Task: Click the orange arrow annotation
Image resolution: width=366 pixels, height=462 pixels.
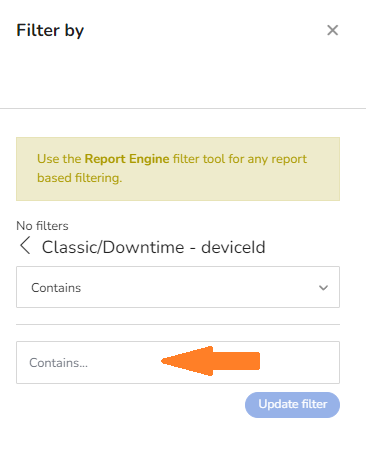Action: pyautogui.click(x=210, y=361)
